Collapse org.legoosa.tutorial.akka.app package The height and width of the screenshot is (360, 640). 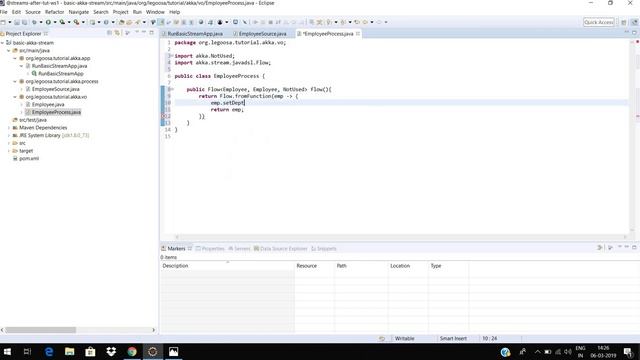pos(15,58)
